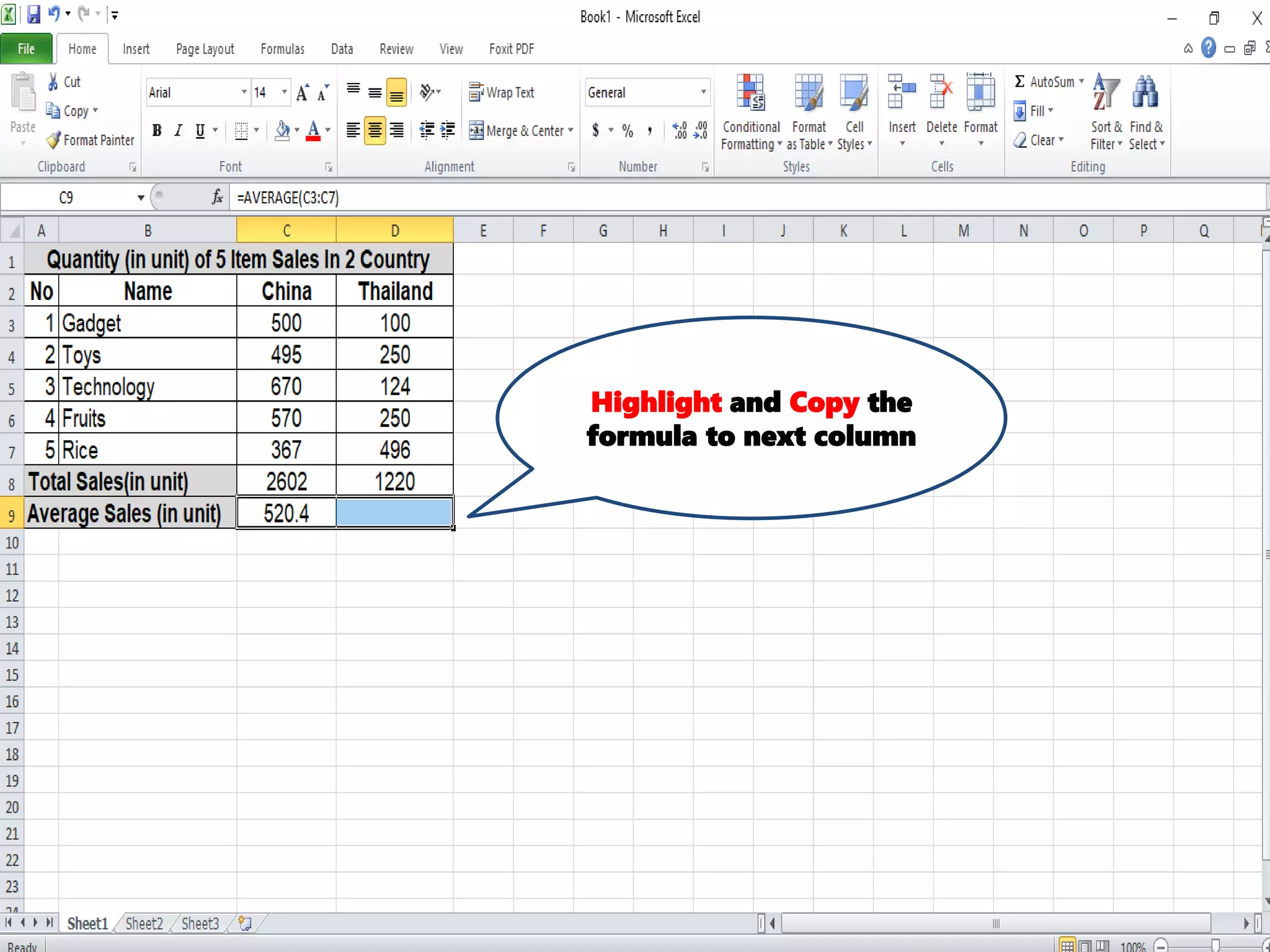The width and height of the screenshot is (1270, 952).
Task: Expand the Merge & Center dropdown arrow
Action: [x=571, y=131]
